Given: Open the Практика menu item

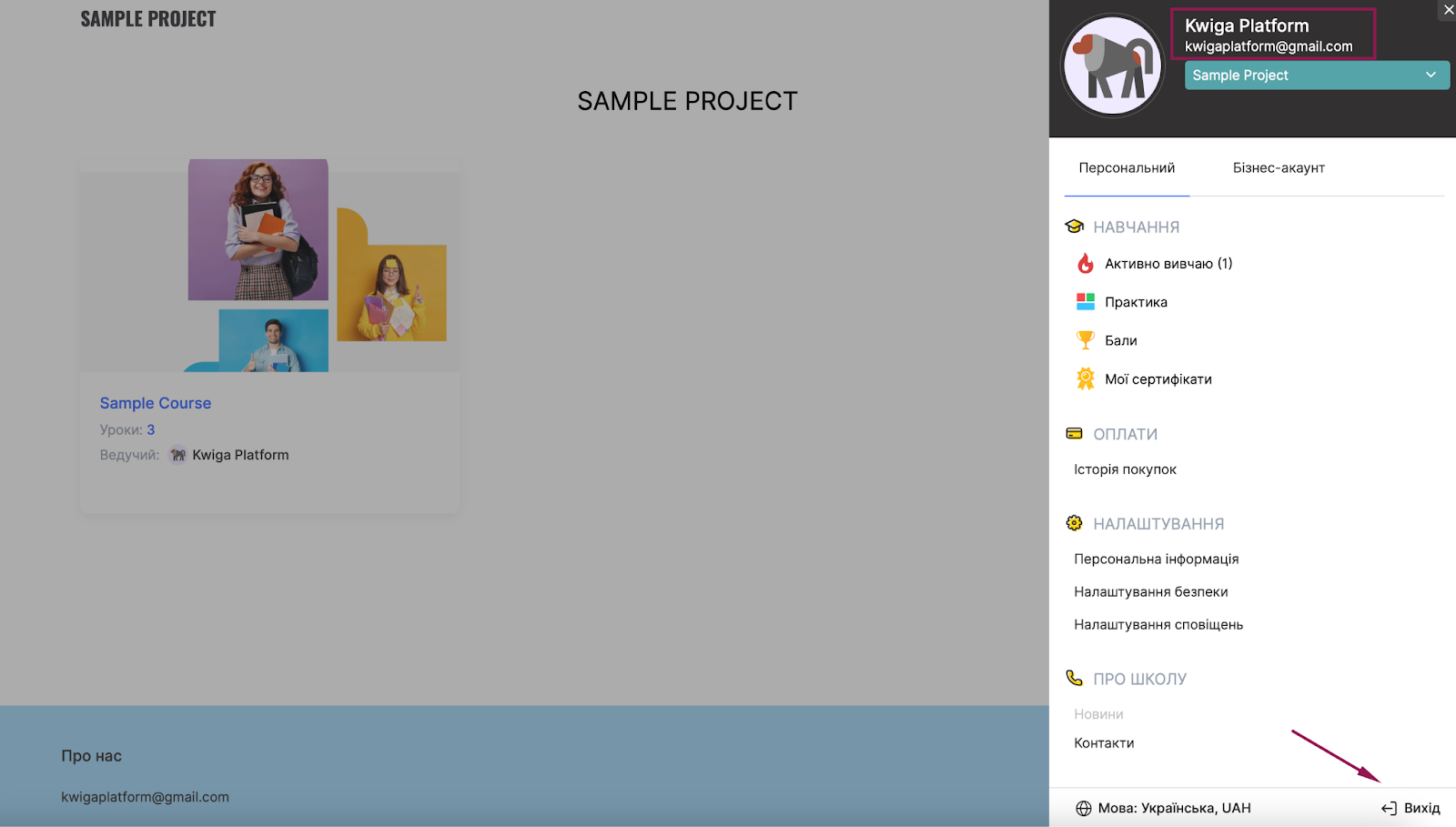Looking at the screenshot, I should (1136, 302).
